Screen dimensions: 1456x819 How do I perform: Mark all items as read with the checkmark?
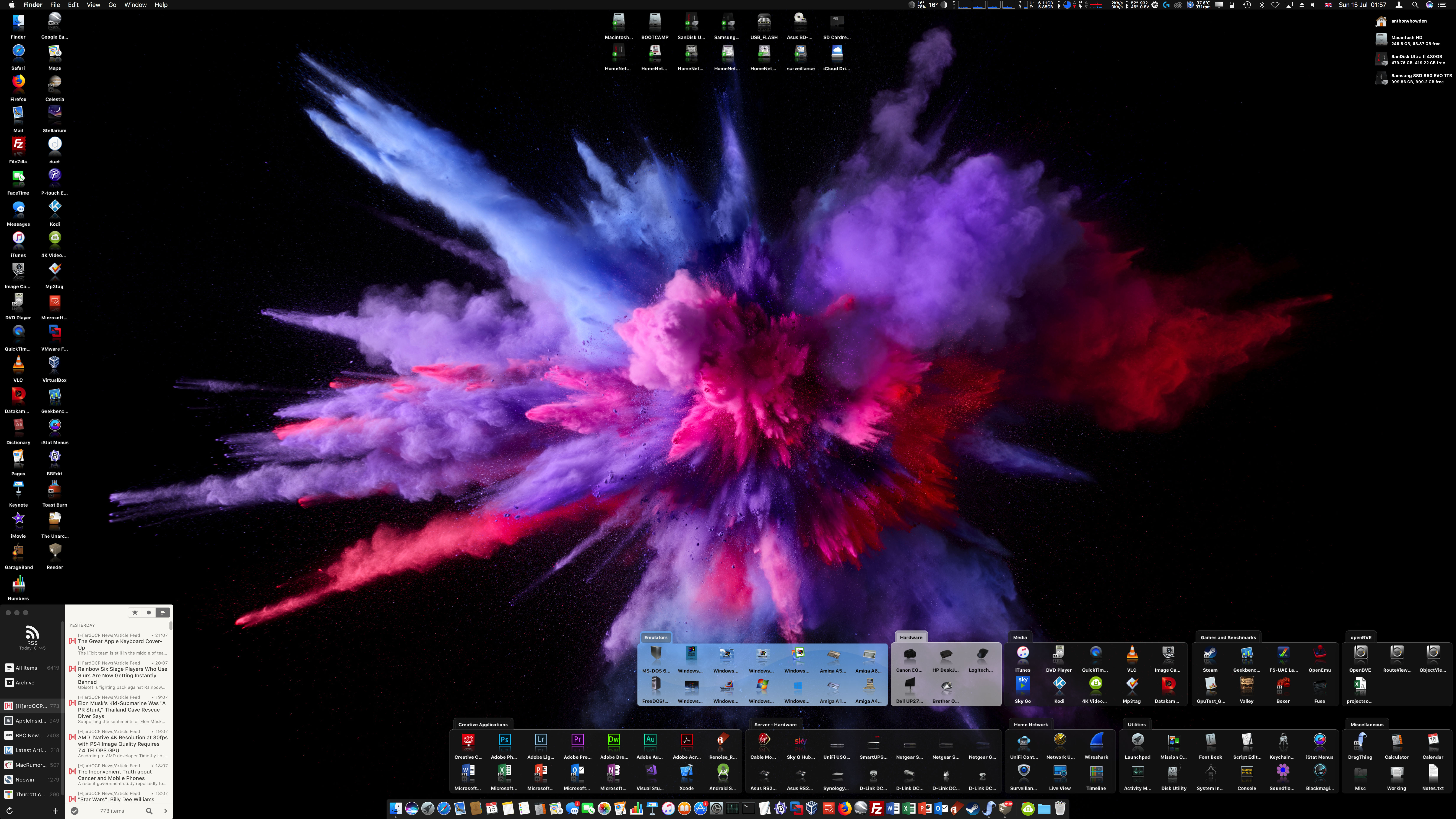pyautogui.click(x=74, y=811)
